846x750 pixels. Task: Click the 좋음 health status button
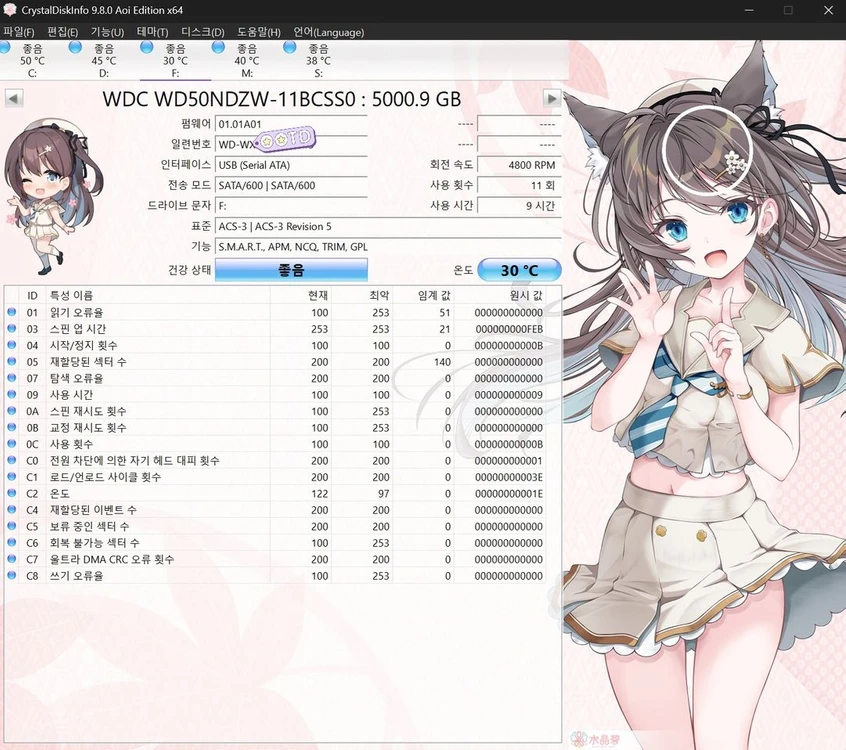[x=291, y=270]
